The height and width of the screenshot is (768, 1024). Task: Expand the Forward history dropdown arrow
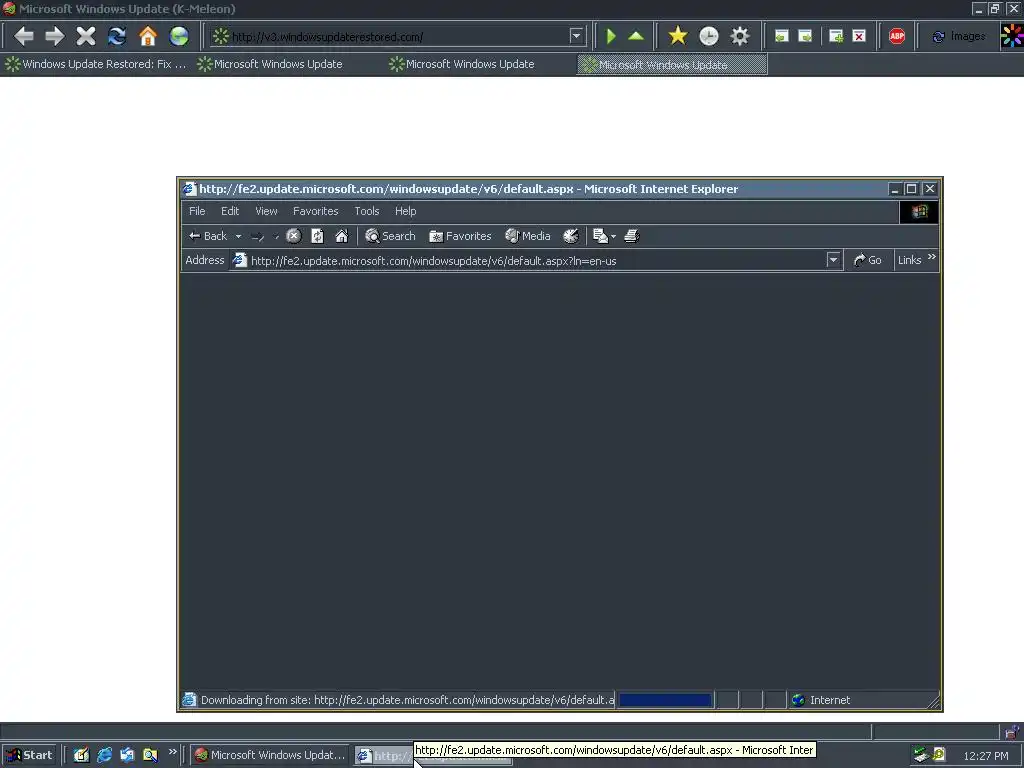coord(276,236)
